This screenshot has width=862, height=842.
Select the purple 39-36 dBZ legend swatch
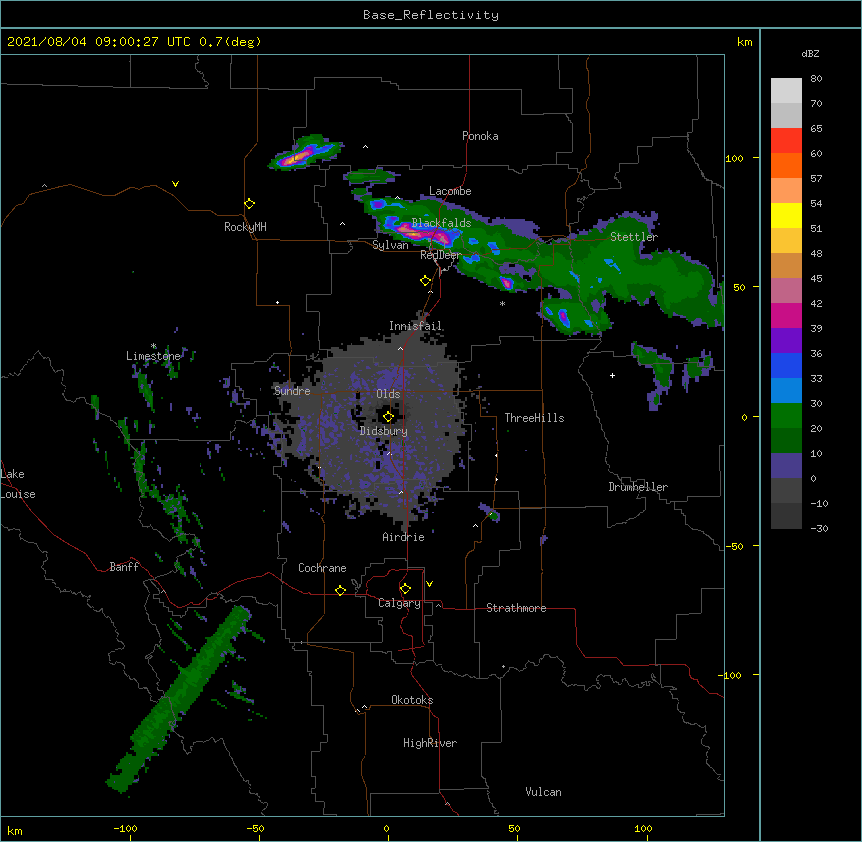pos(786,341)
